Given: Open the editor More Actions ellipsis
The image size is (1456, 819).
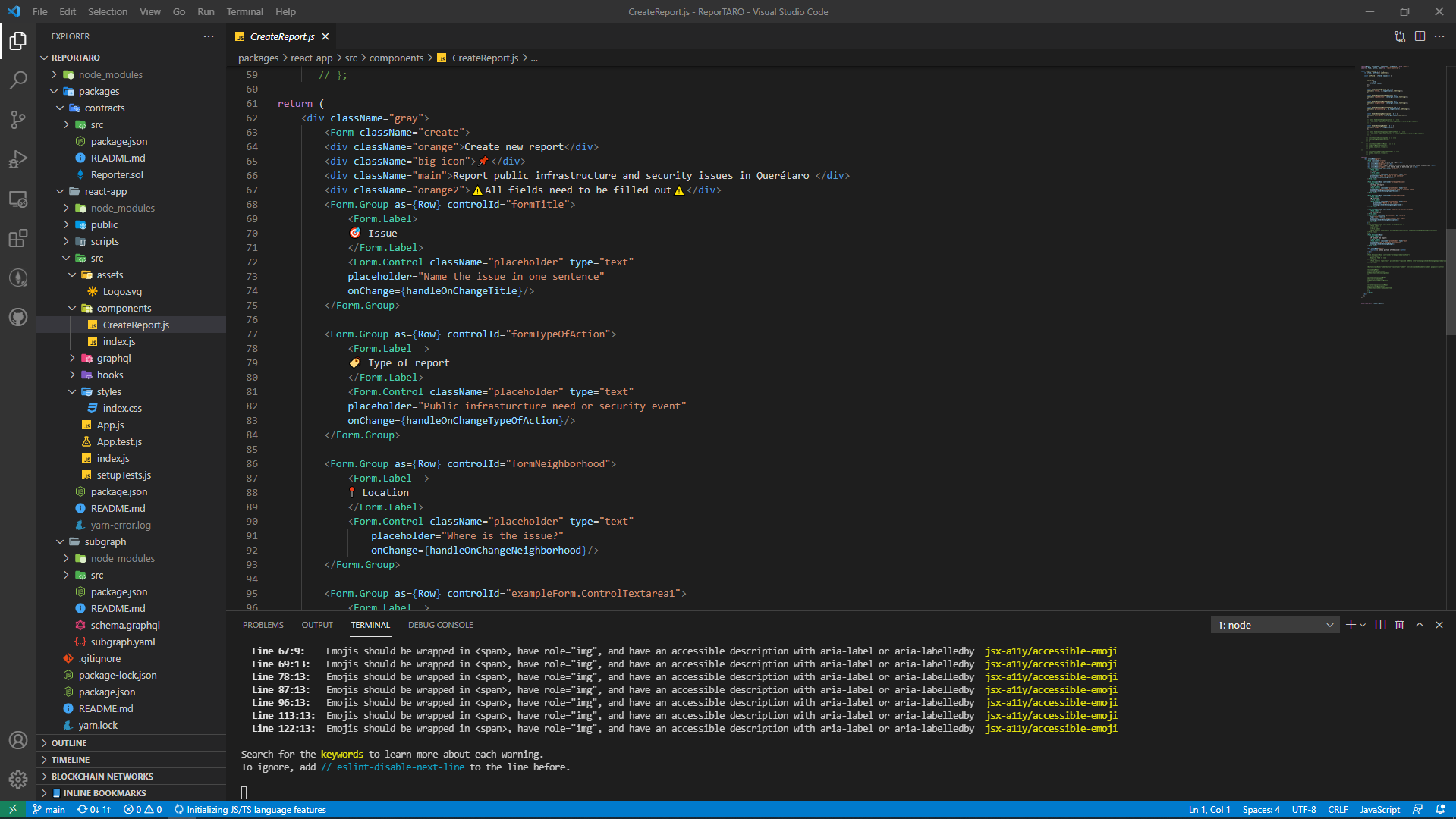Looking at the screenshot, I should tap(1439, 36).
